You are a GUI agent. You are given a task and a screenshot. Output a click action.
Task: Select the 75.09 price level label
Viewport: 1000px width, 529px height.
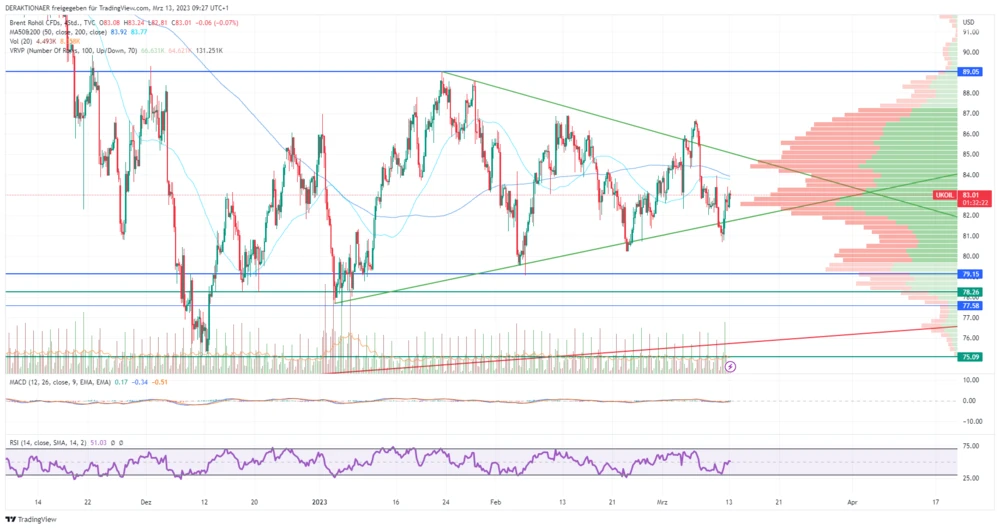(971, 357)
